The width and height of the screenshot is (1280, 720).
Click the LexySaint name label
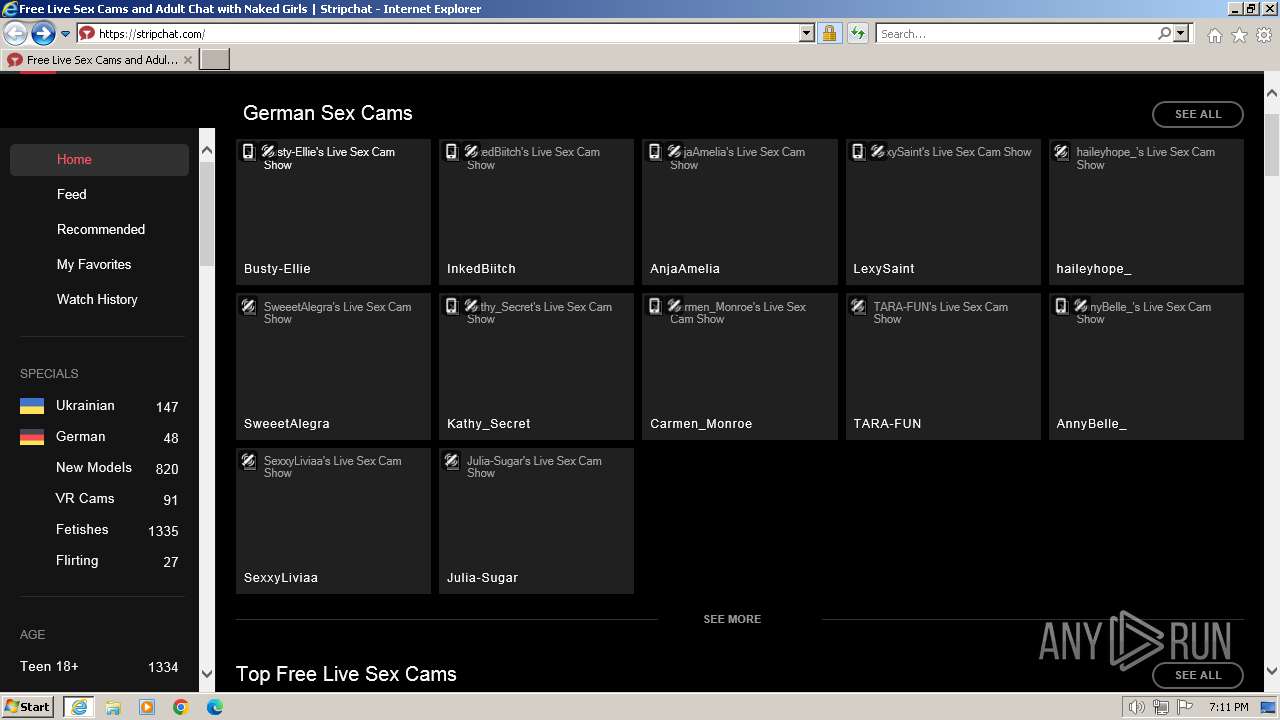point(884,269)
